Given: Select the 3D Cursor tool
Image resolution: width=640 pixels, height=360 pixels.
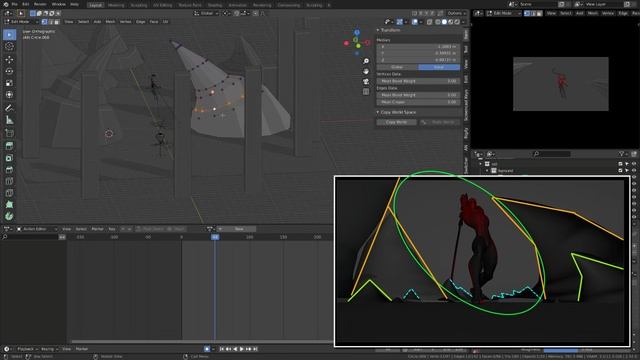Looking at the screenshot, I should pyautogui.click(x=9, y=47).
